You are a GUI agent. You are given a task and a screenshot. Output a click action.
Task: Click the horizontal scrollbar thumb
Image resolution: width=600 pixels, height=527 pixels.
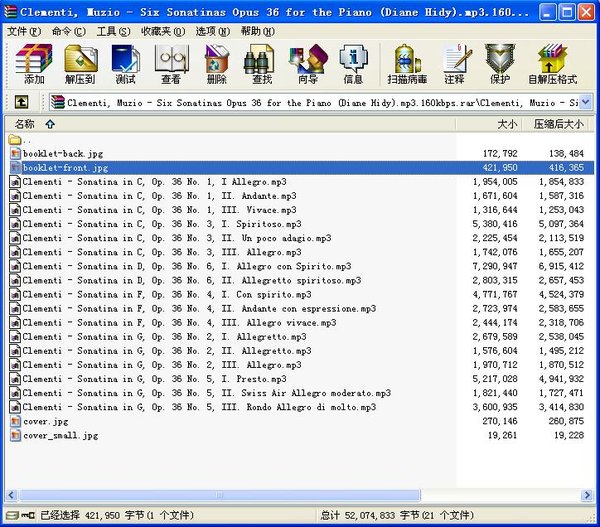pos(219,495)
